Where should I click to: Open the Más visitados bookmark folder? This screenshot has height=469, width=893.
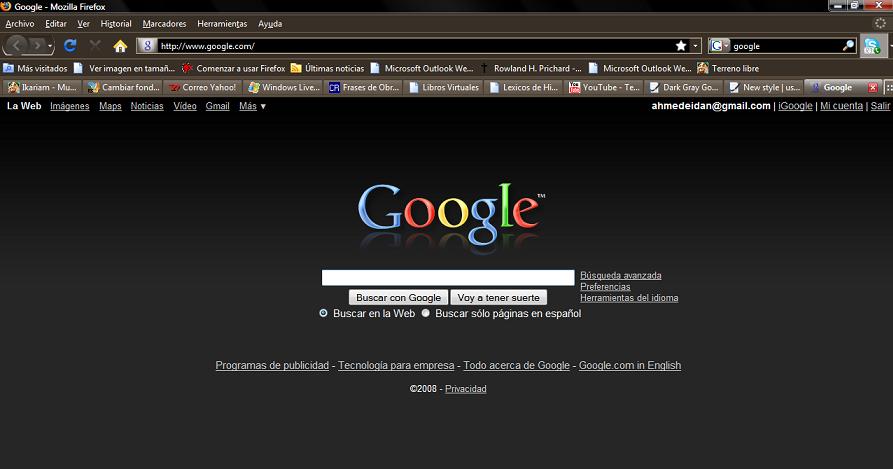click(35, 68)
